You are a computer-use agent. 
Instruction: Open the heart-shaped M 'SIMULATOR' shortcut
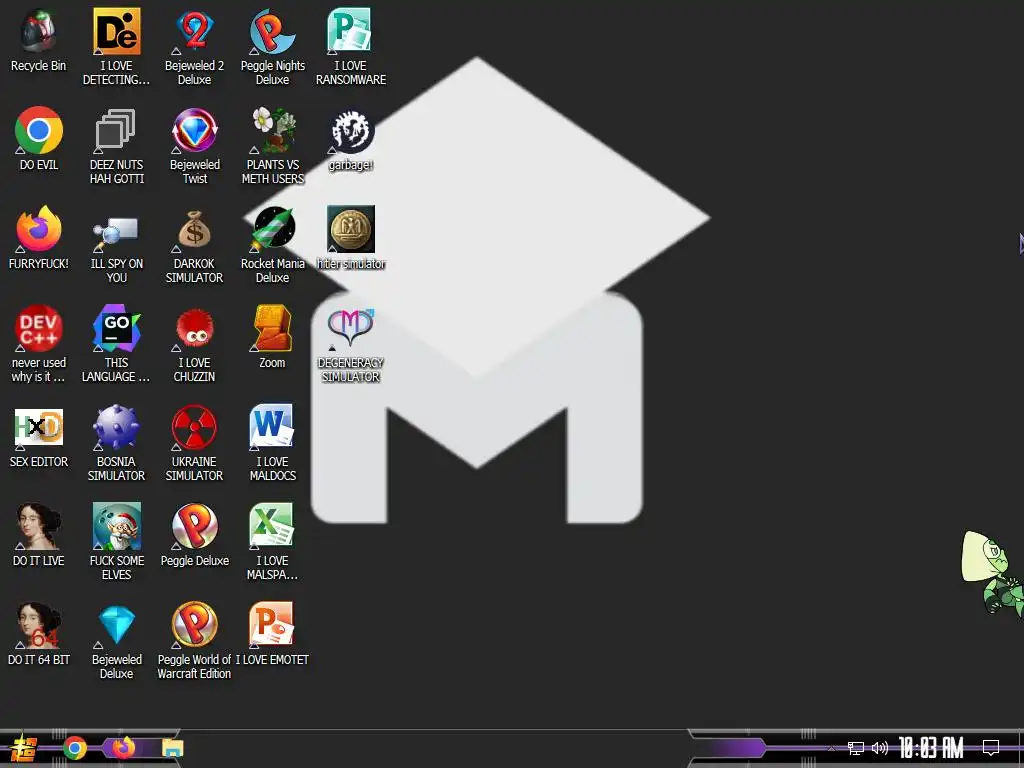[351, 328]
